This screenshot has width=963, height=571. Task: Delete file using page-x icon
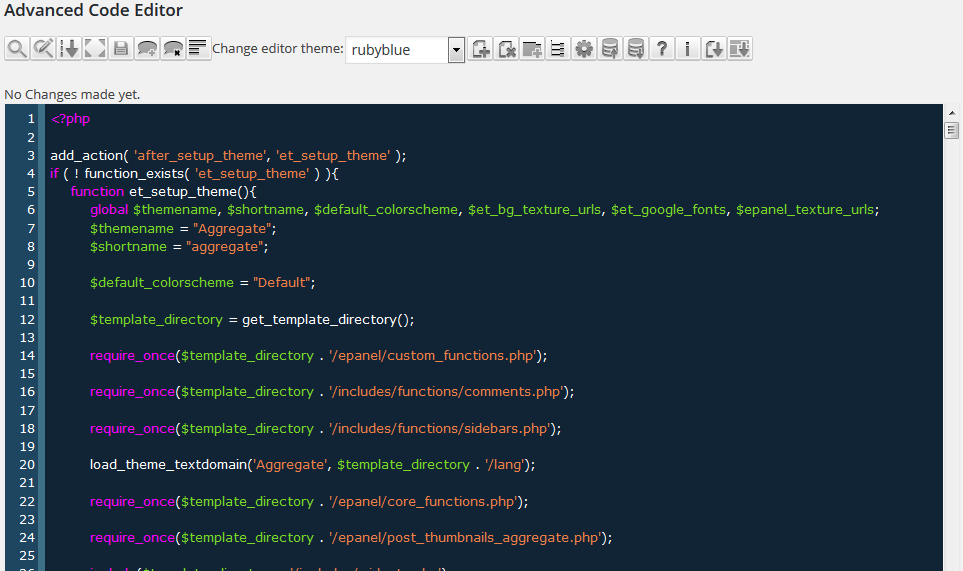coord(506,49)
